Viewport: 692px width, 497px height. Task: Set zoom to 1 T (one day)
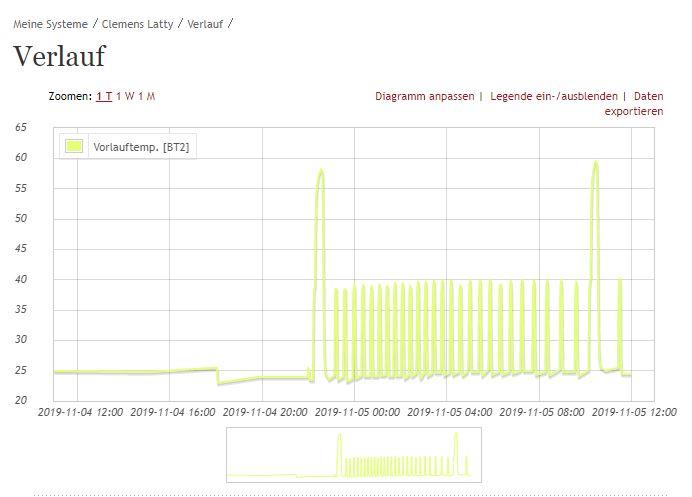[x=104, y=96]
